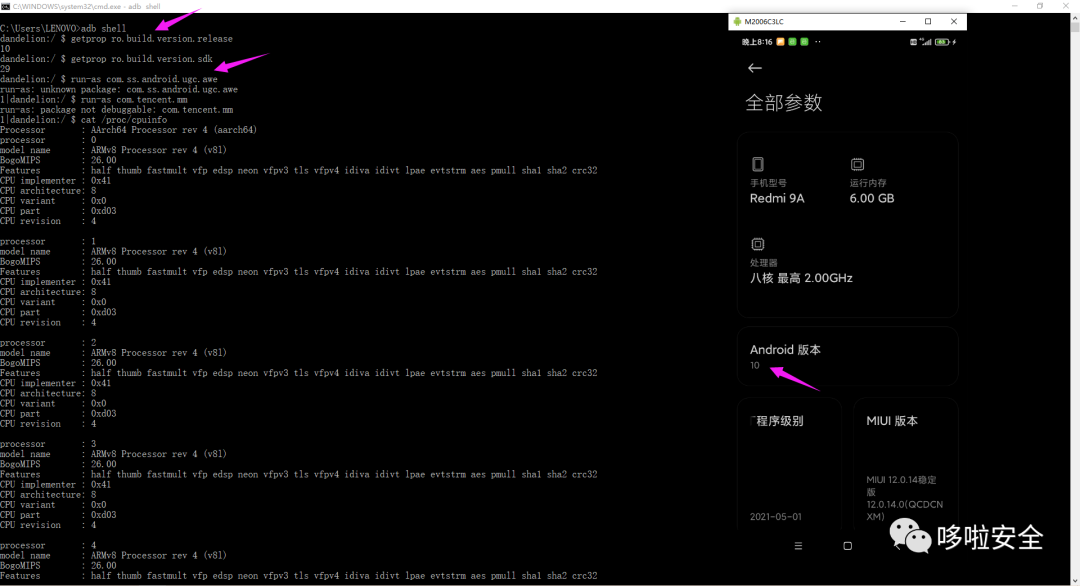Tap the three-line recents button in phone navigation bar
The image size is (1080, 586).
tap(798, 546)
